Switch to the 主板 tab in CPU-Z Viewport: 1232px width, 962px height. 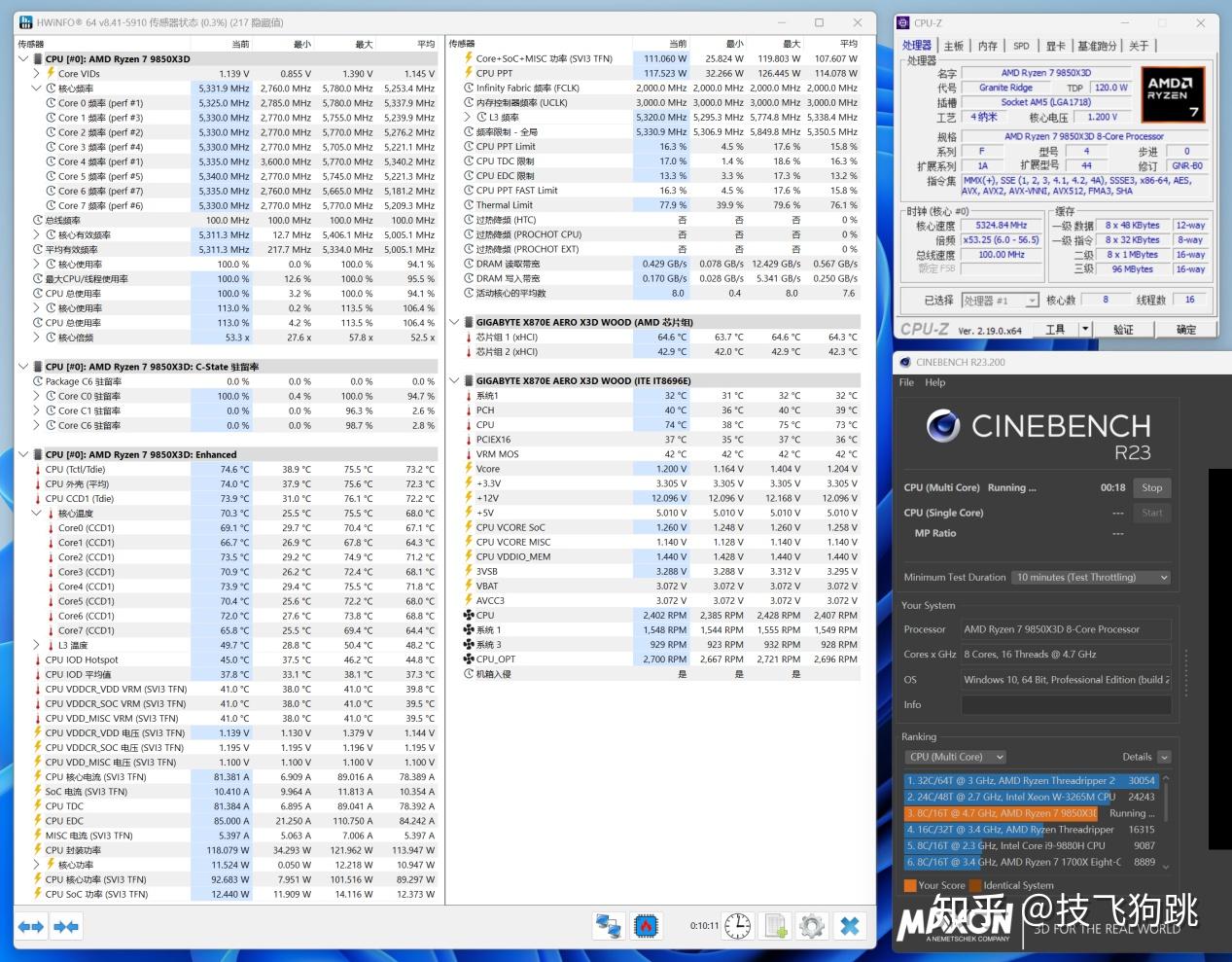[x=954, y=46]
